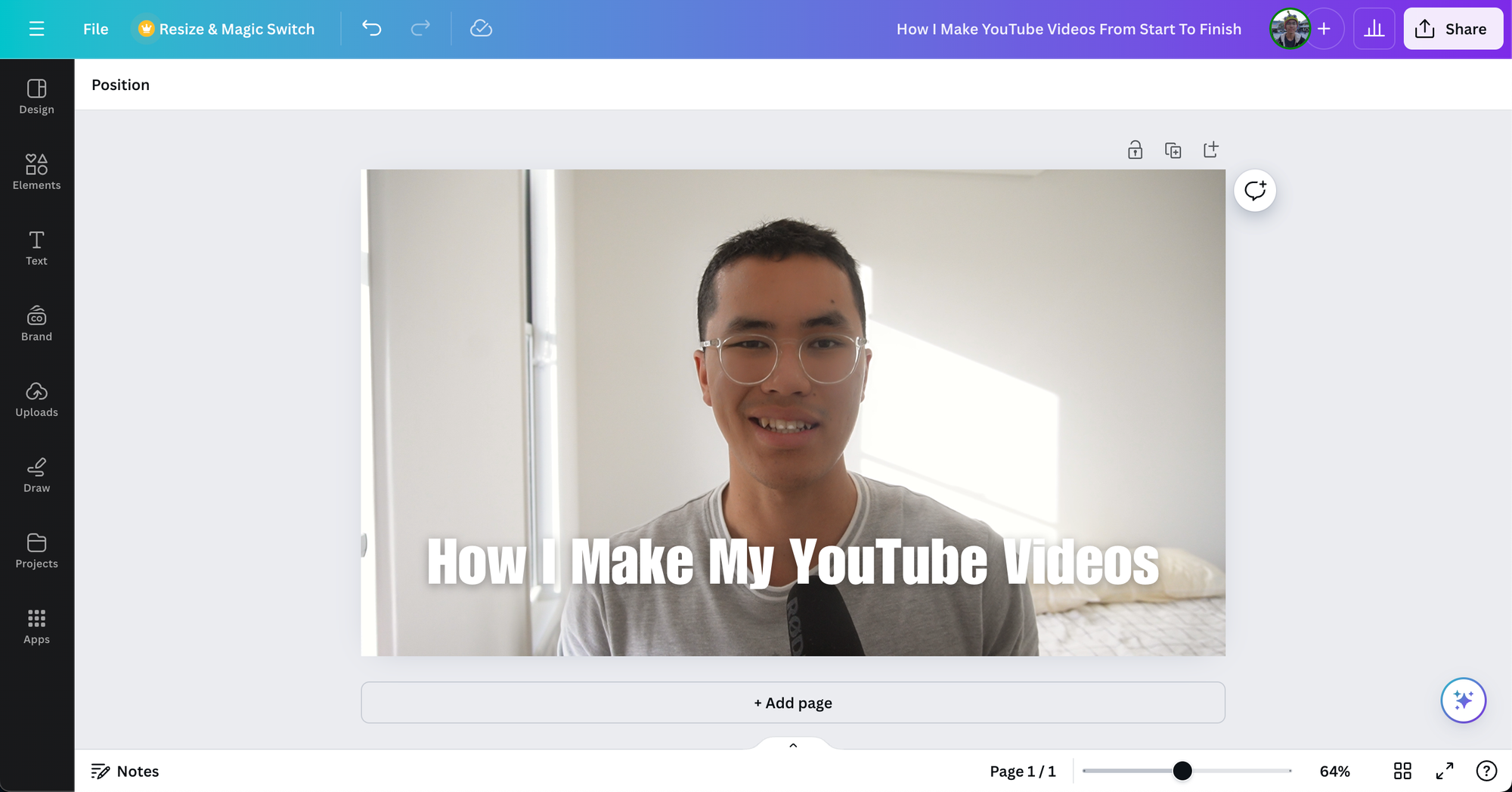Enter fullscreen present mode
The width and height of the screenshot is (1512, 792).
click(x=1445, y=771)
